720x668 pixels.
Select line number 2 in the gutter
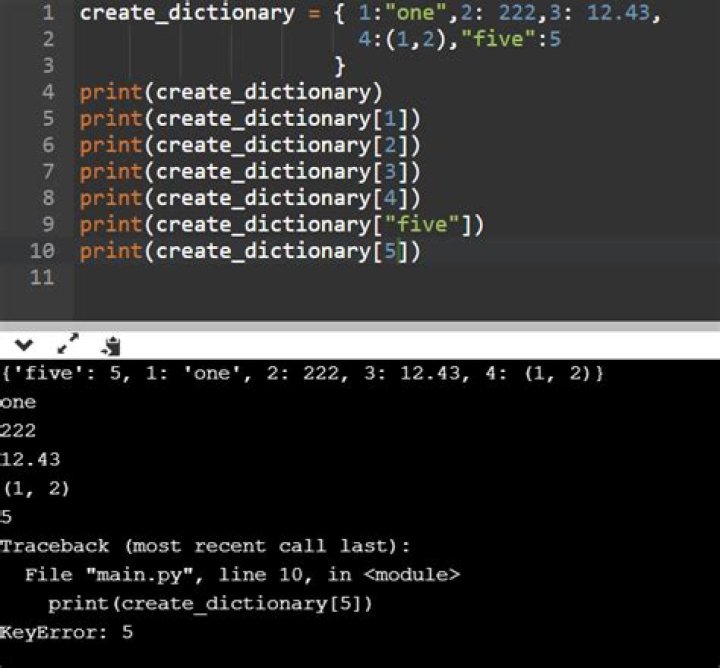point(48,39)
